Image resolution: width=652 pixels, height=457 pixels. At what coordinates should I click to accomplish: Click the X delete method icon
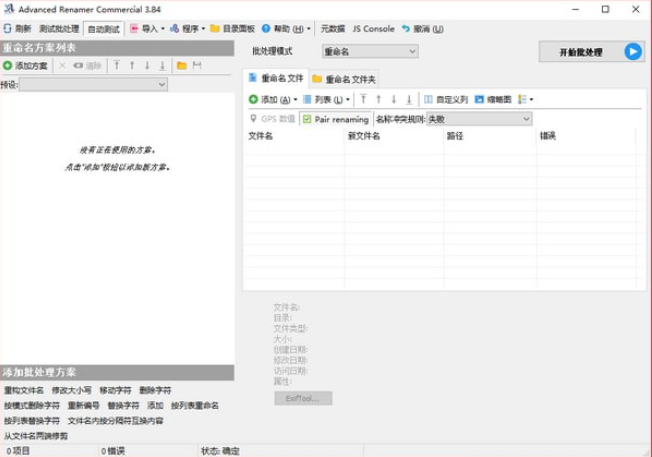coord(62,66)
